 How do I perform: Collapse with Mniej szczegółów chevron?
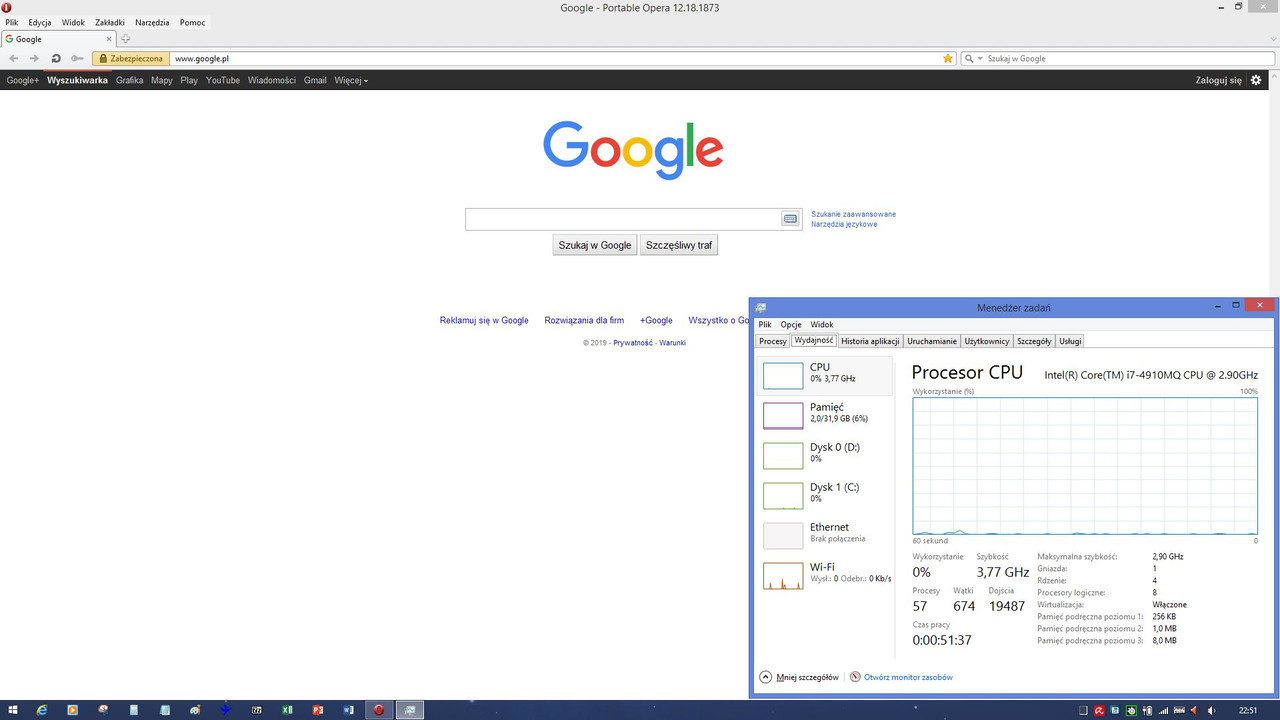point(766,677)
